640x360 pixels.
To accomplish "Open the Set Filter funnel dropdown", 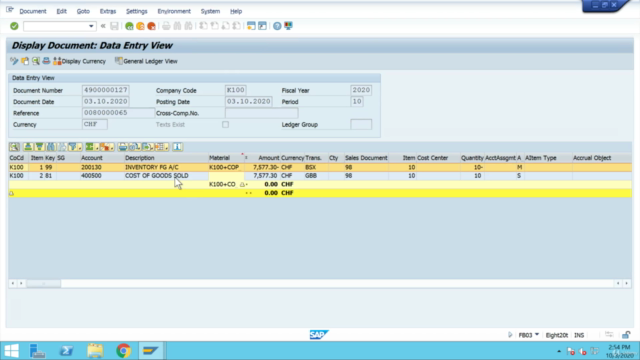I will pyautogui.click(x=75, y=147).
